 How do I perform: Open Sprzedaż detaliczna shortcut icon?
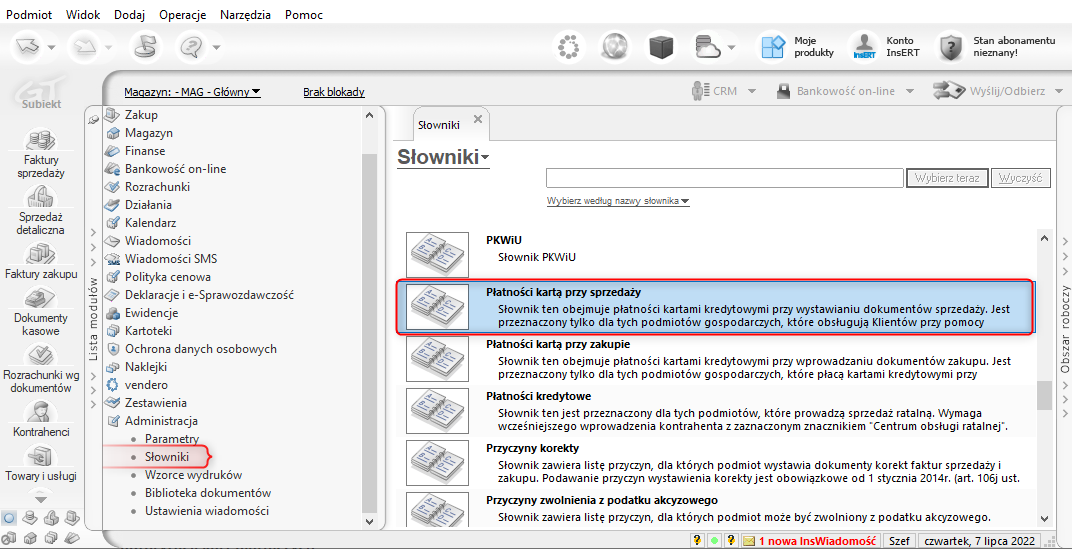pos(40,198)
